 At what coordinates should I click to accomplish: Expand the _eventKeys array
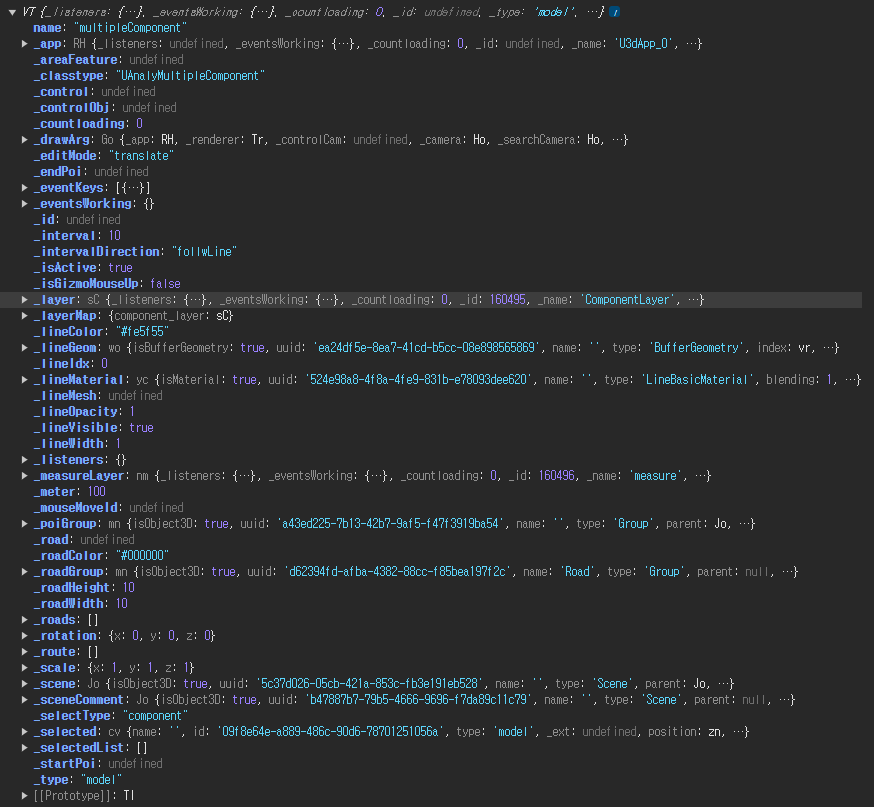[x=25, y=187]
